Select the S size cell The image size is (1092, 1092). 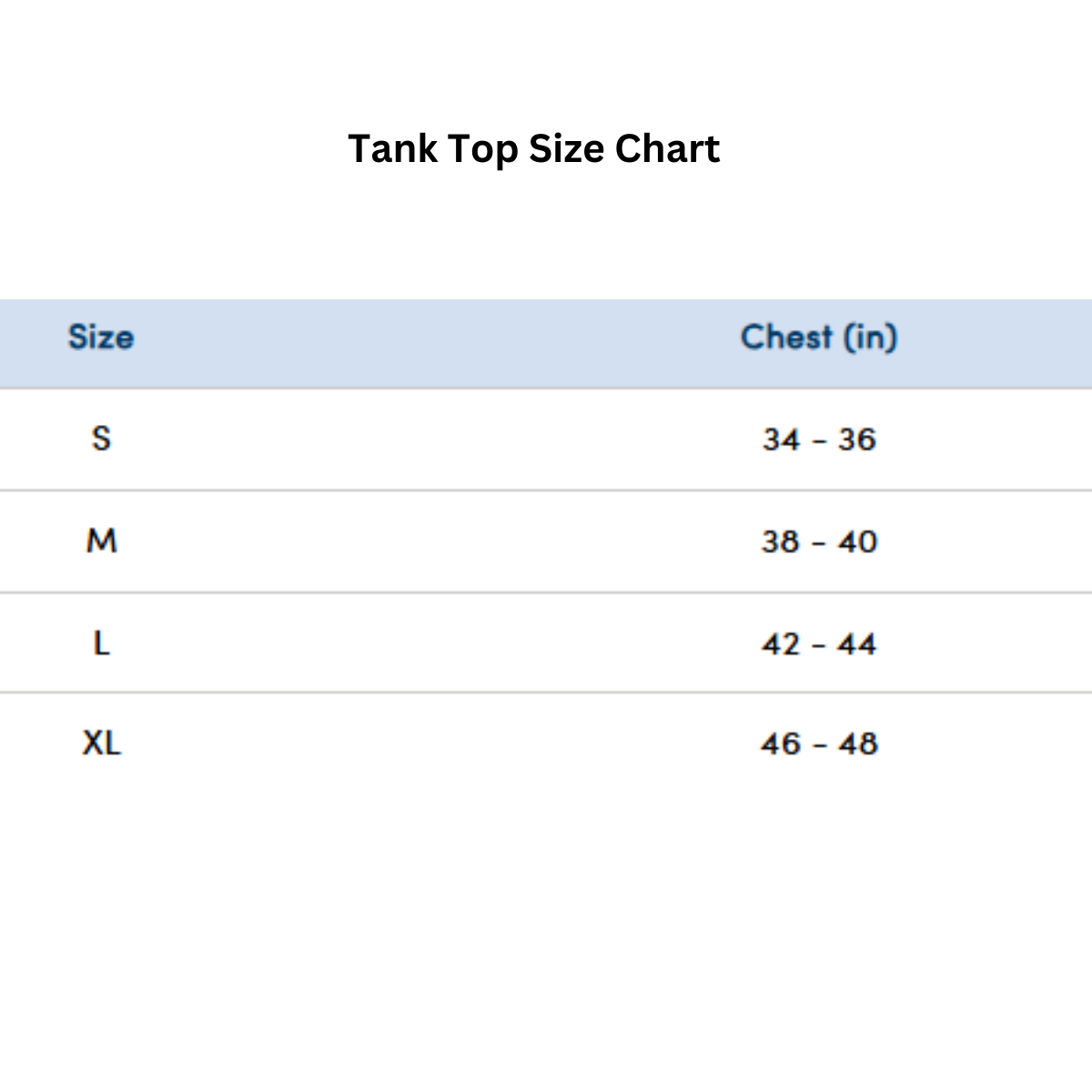point(101,439)
